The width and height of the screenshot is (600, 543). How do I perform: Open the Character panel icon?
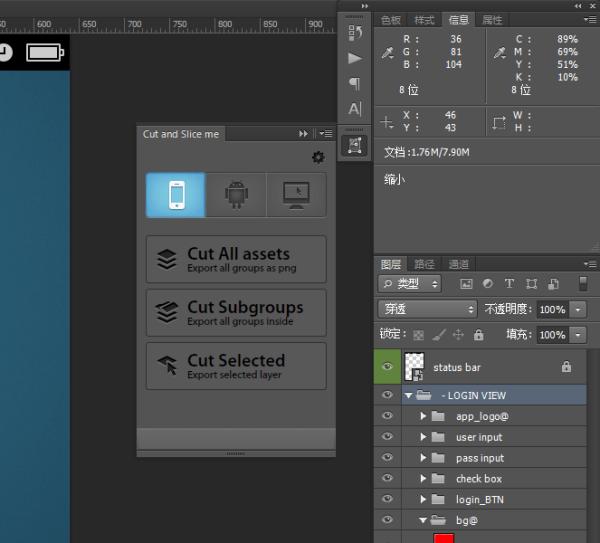click(355, 109)
